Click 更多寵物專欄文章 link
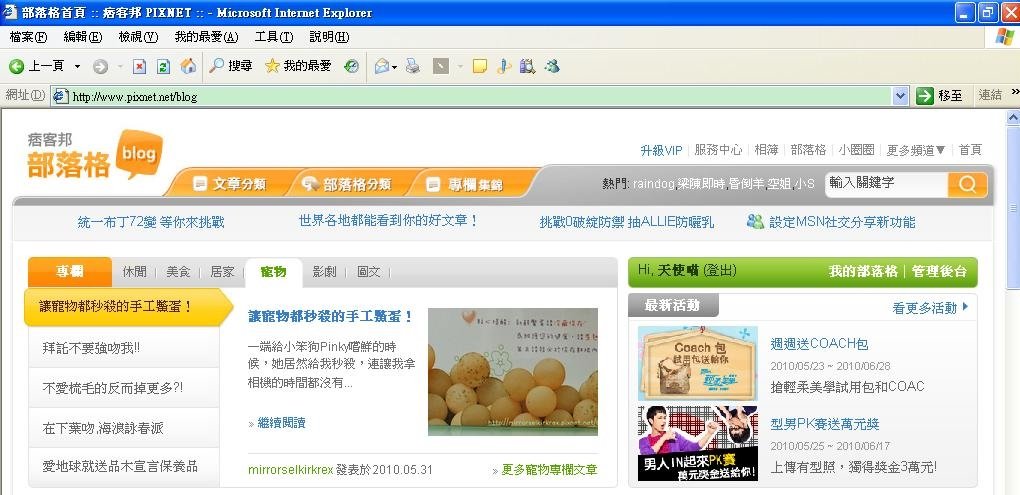Image resolution: width=1020 pixels, height=495 pixels. [x=549, y=470]
